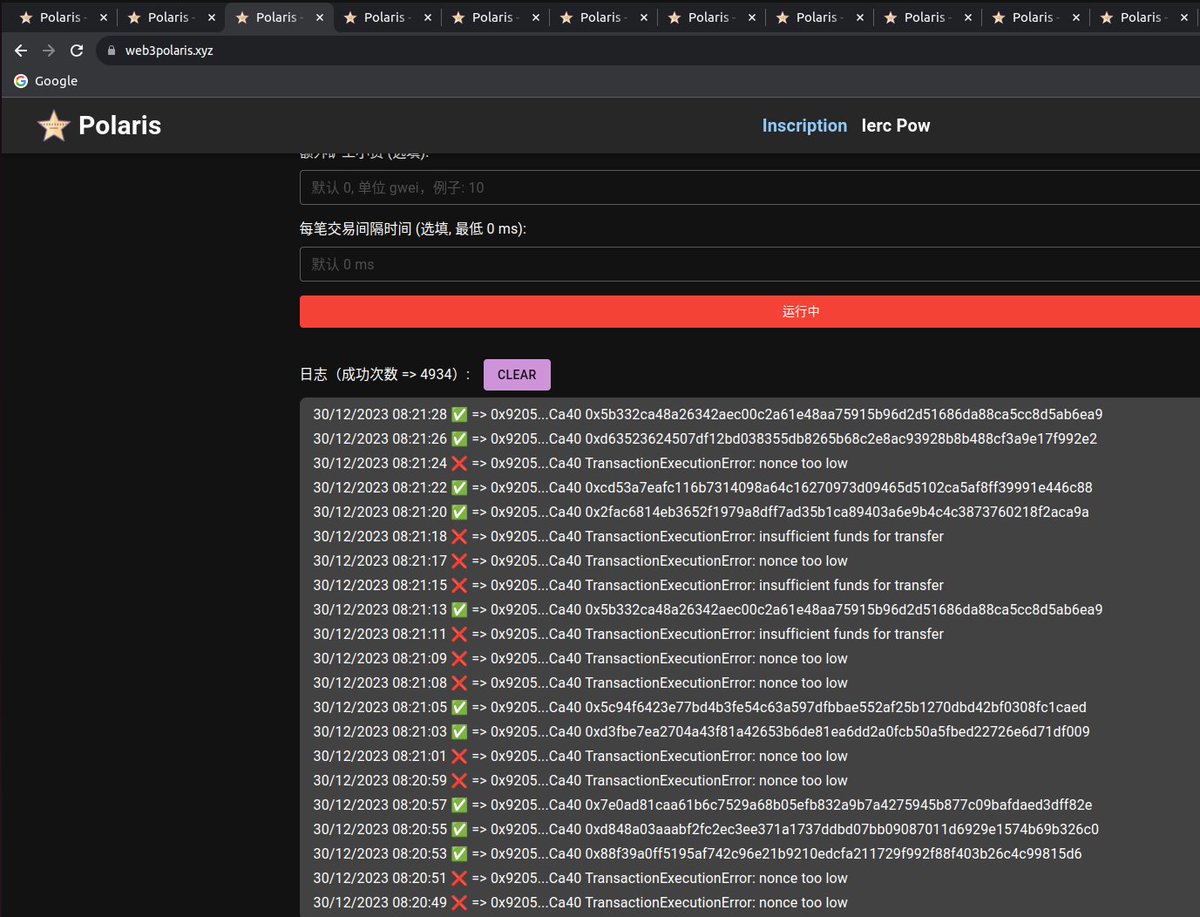Click the green check on the 08:21:22 log entry
The width and height of the screenshot is (1200, 917).
pos(459,488)
